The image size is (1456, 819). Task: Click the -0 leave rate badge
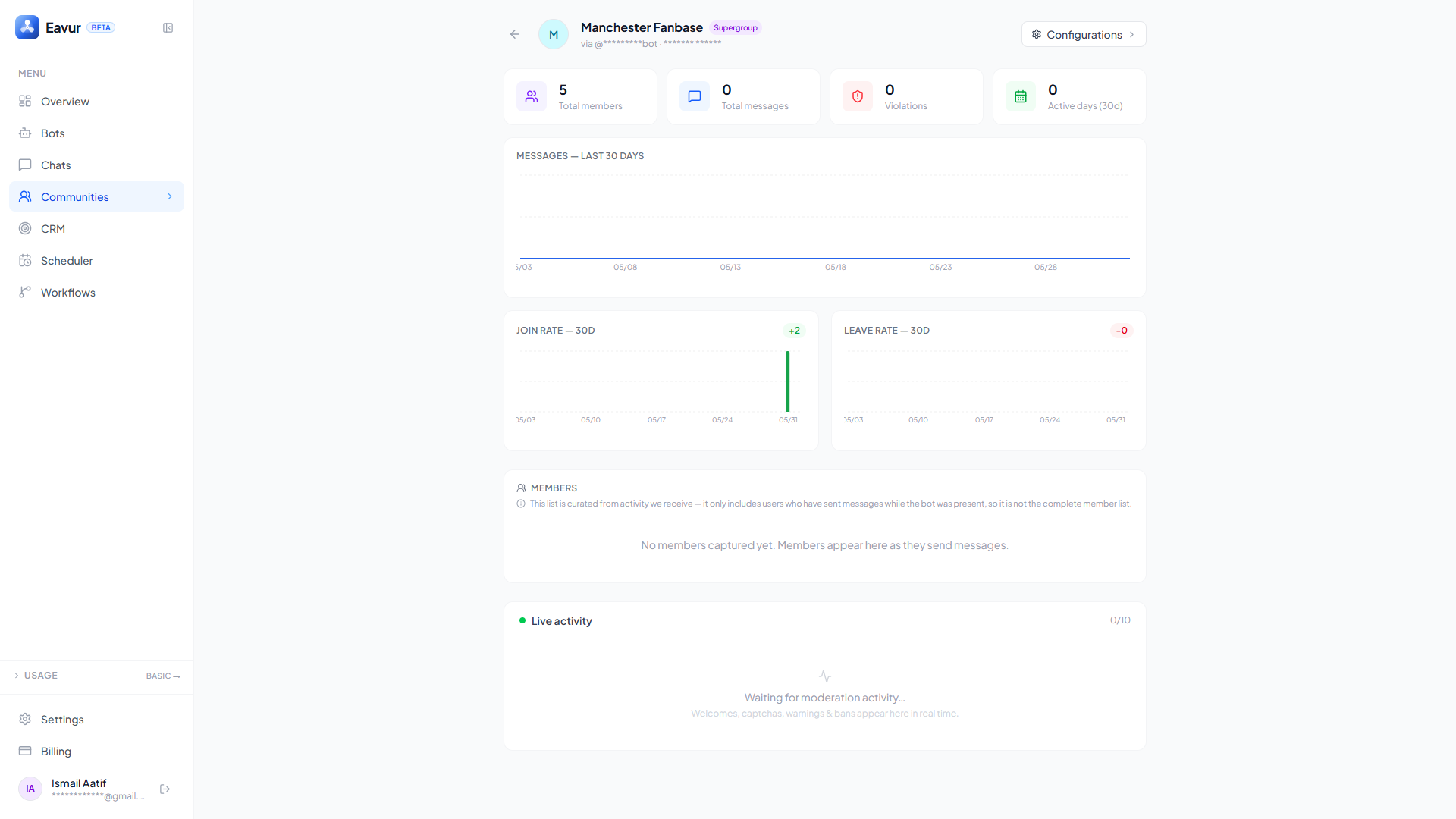(x=1122, y=331)
